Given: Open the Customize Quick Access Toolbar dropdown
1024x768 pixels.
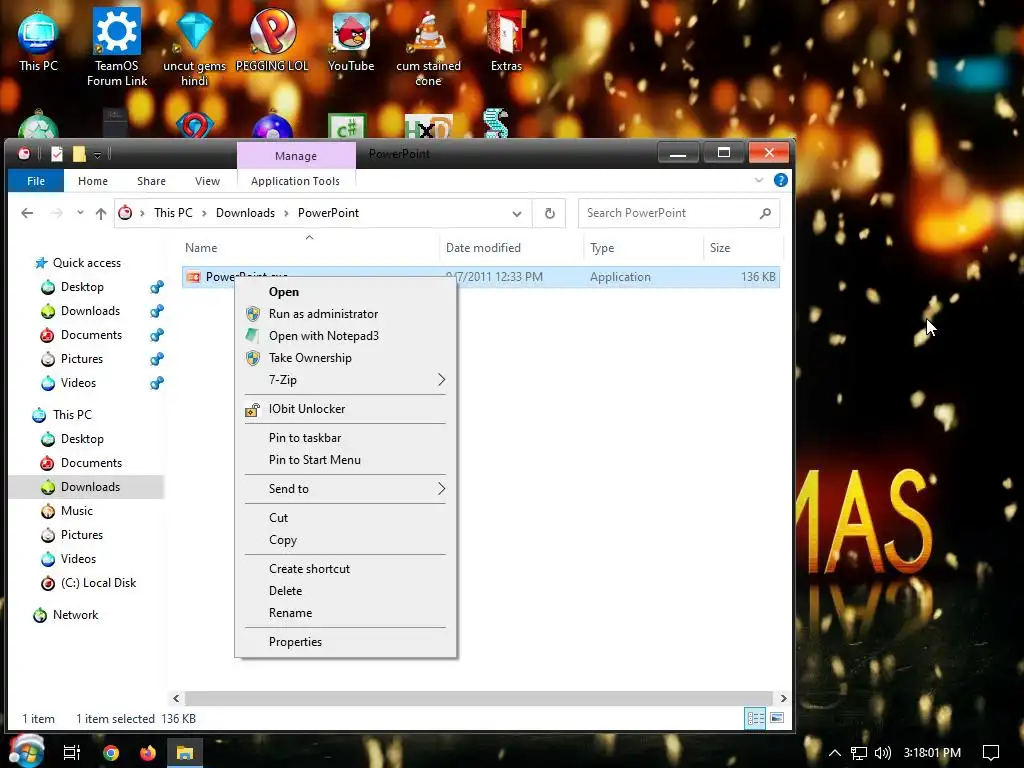Looking at the screenshot, I should 97,155.
